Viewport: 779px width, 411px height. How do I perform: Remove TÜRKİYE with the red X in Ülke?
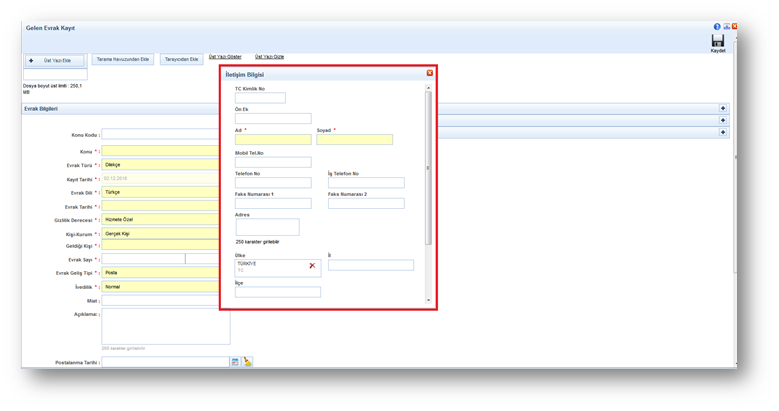tap(312, 266)
